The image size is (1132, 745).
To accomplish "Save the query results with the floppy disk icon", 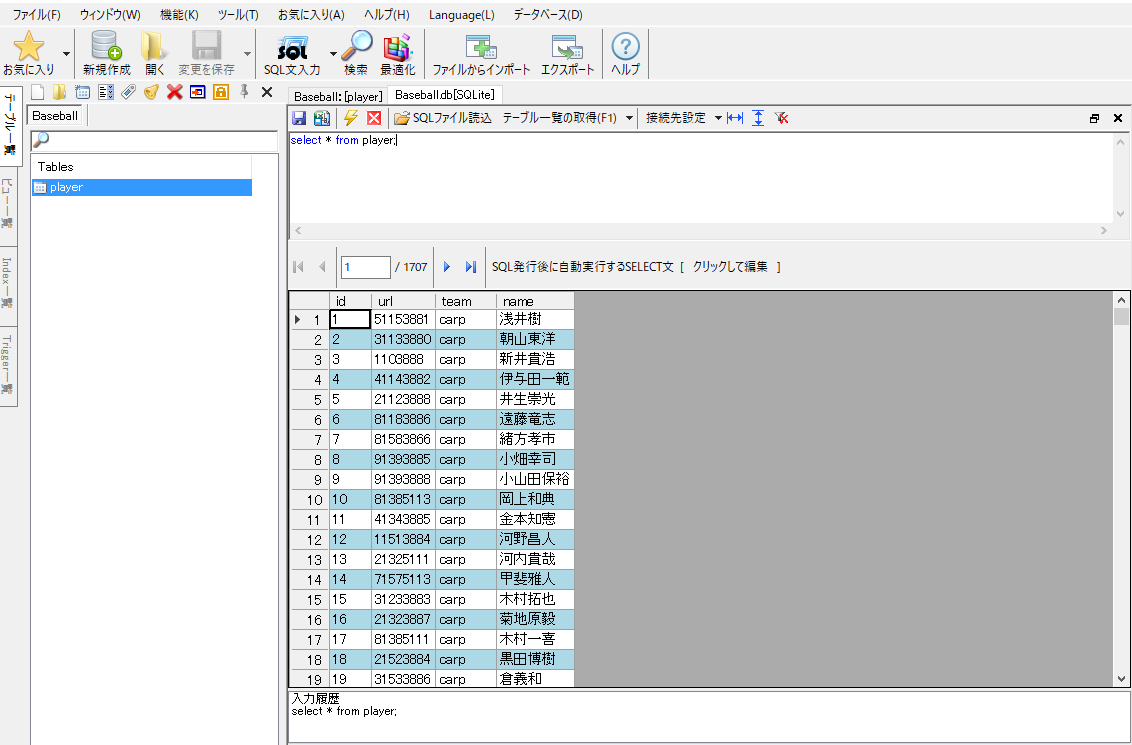I will click(298, 117).
